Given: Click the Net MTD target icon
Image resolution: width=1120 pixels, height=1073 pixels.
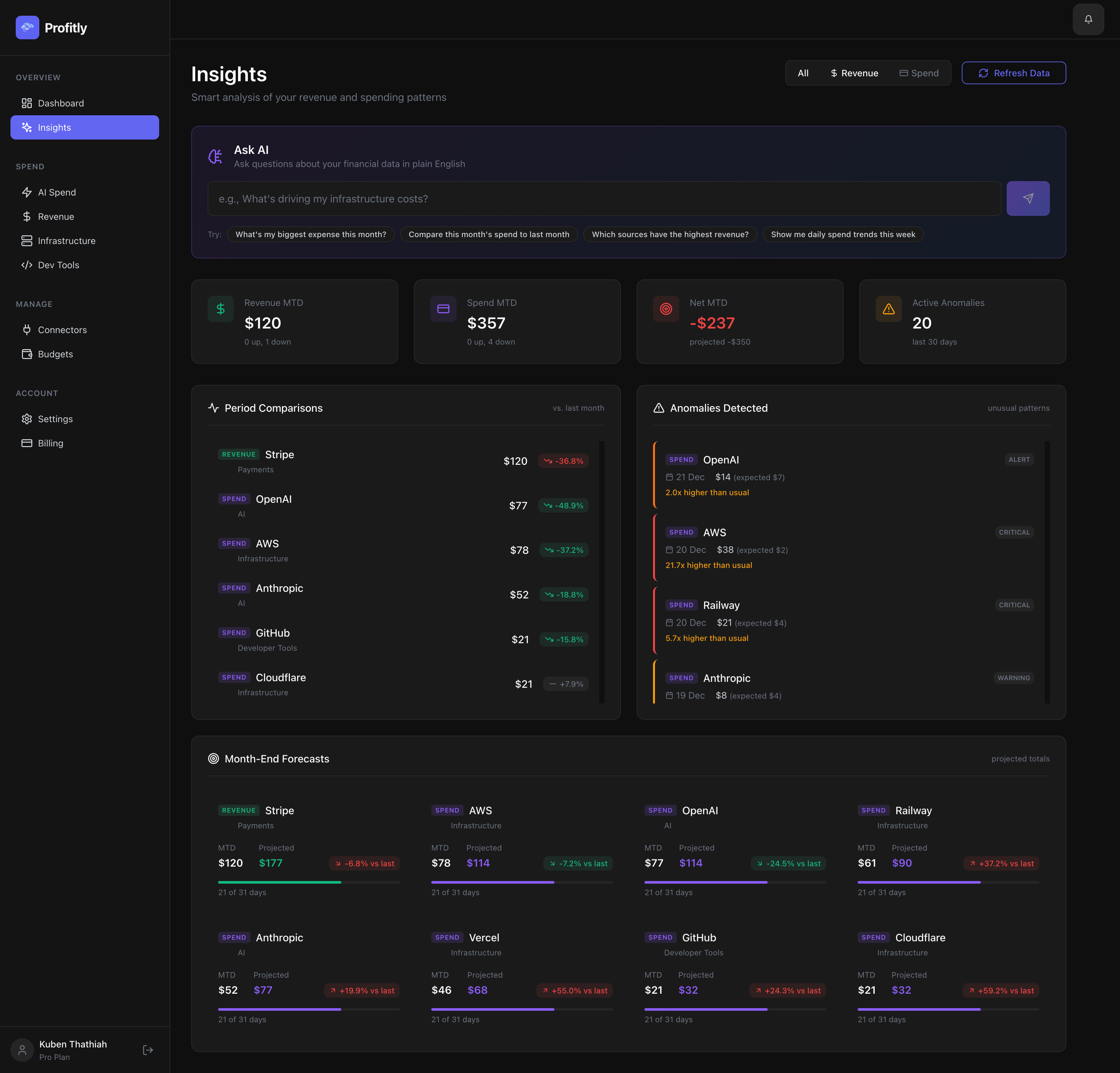Looking at the screenshot, I should 666,309.
